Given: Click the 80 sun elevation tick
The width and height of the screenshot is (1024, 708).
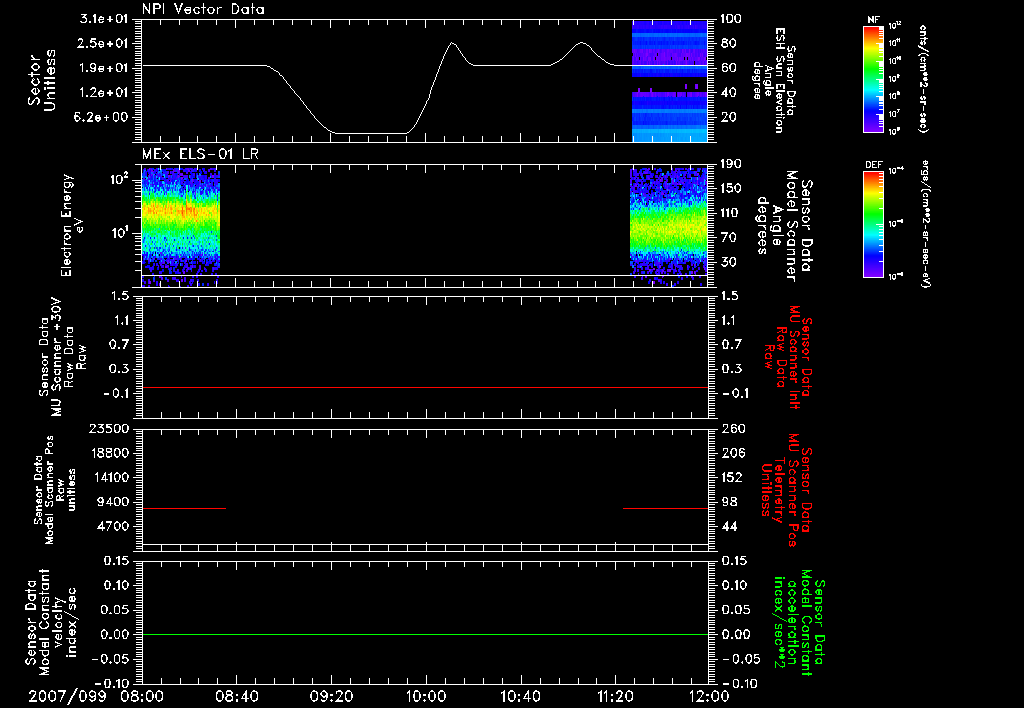Looking at the screenshot, I should [x=728, y=44].
